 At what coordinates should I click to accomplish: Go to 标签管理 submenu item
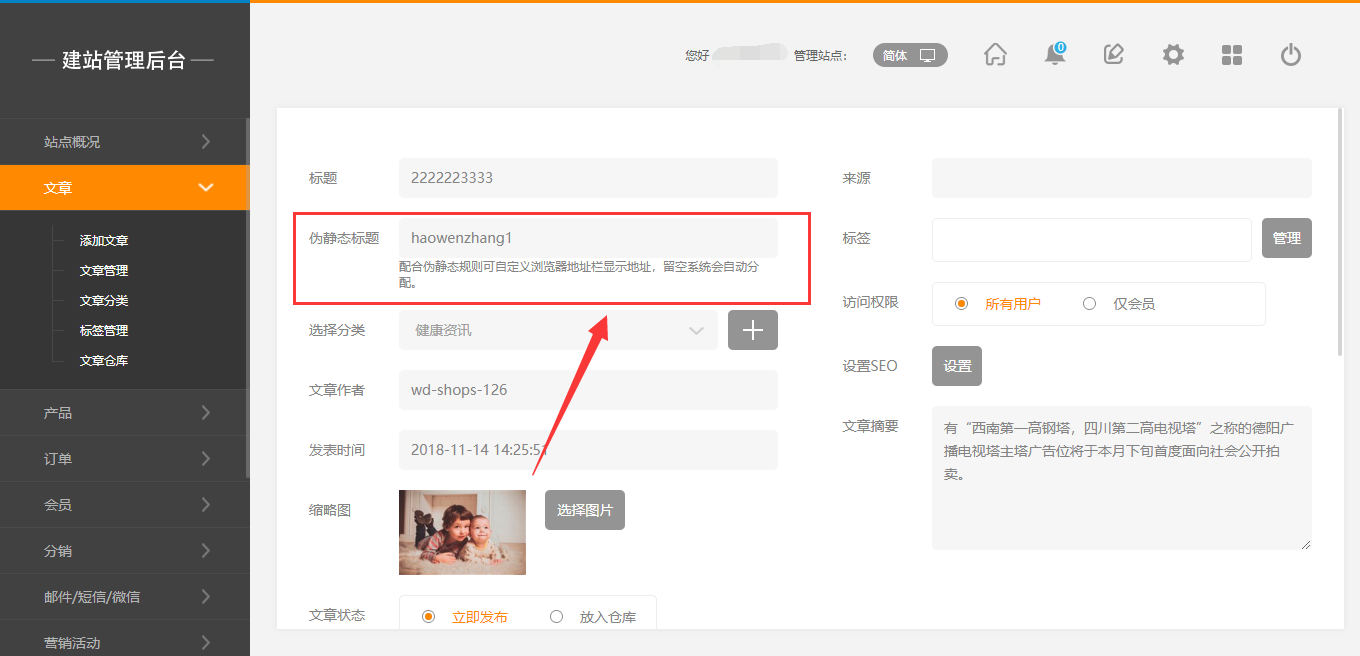pos(104,331)
